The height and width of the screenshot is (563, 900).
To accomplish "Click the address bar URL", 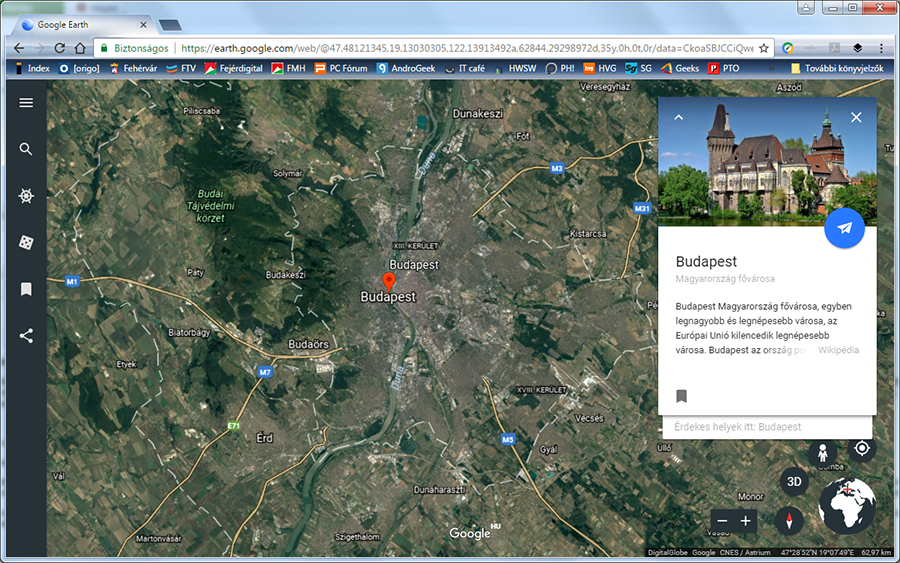I will 467,48.
